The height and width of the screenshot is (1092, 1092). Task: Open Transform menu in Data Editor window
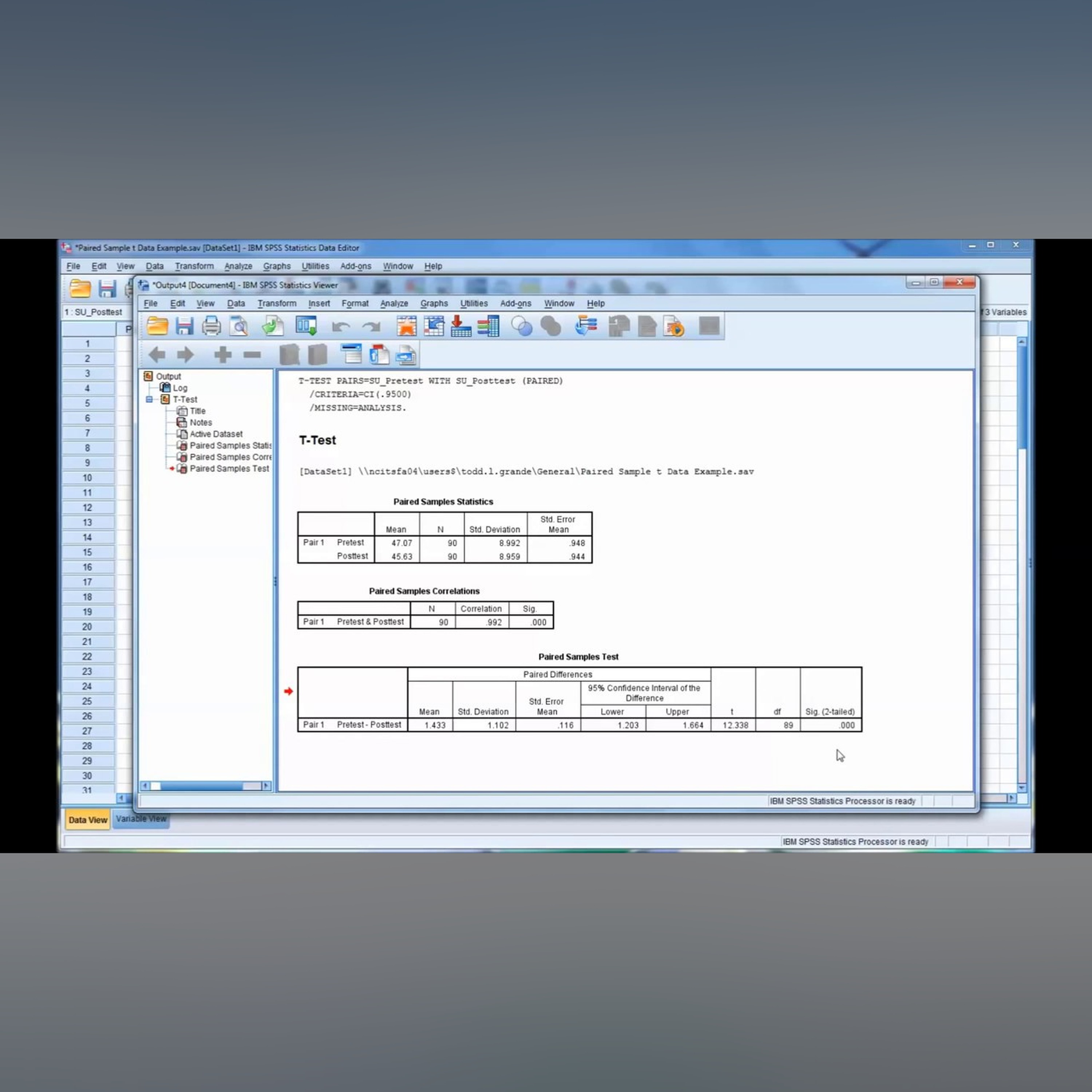pos(194,266)
